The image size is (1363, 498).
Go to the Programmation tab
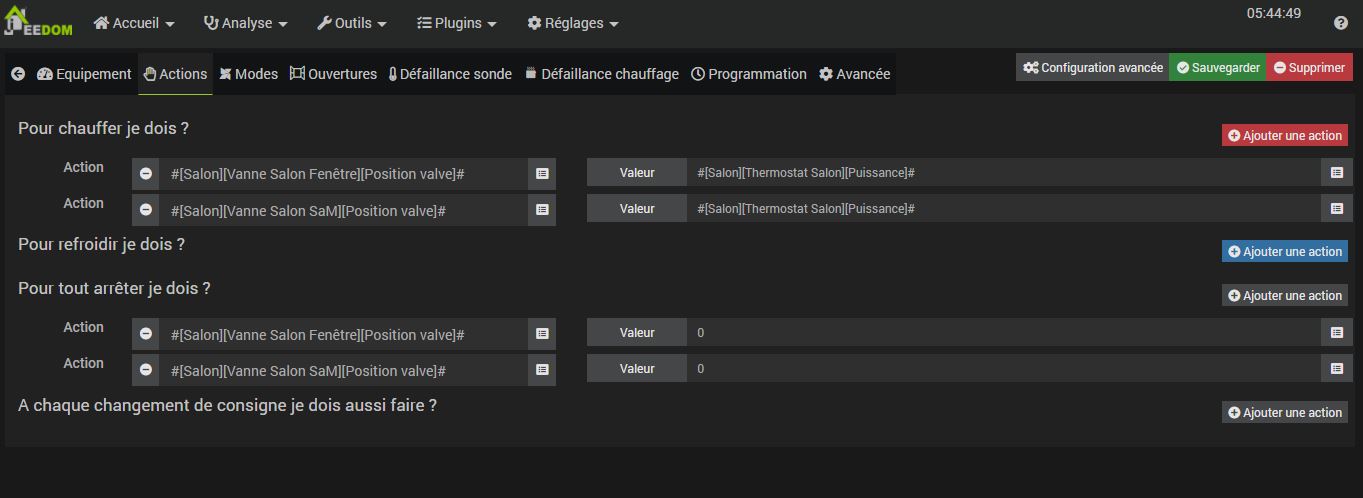click(x=748, y=74)
